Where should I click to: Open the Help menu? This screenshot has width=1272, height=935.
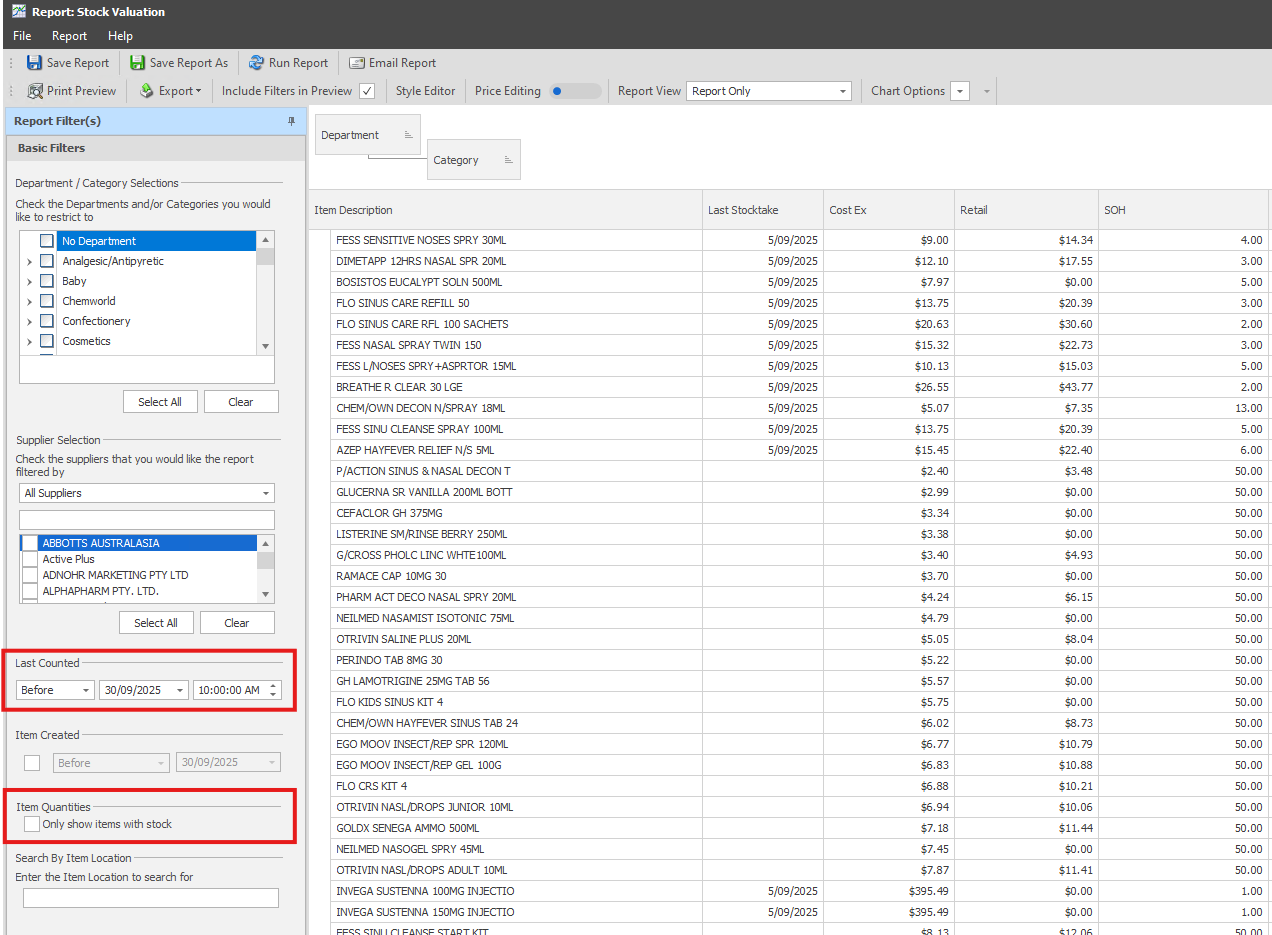[120, 36]
